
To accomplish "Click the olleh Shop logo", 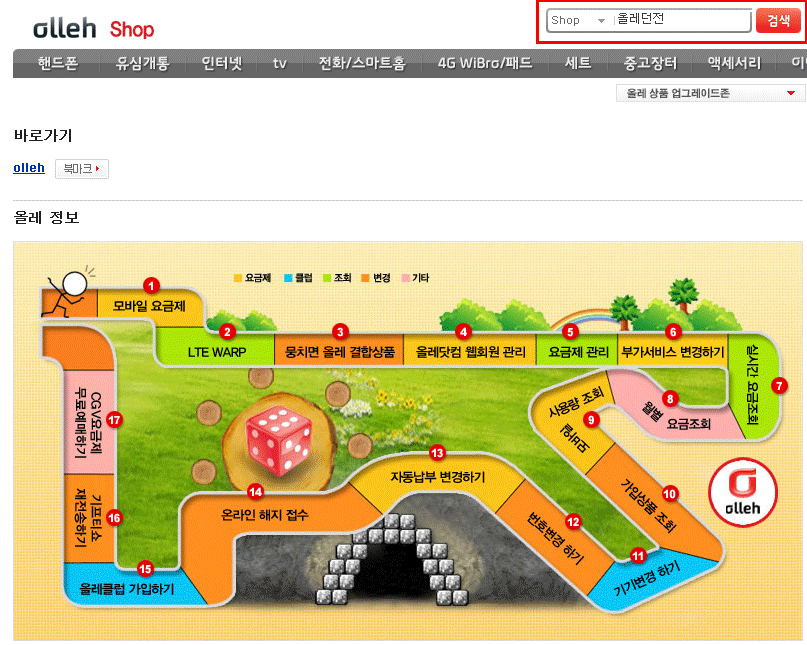I will pos(93,29).
